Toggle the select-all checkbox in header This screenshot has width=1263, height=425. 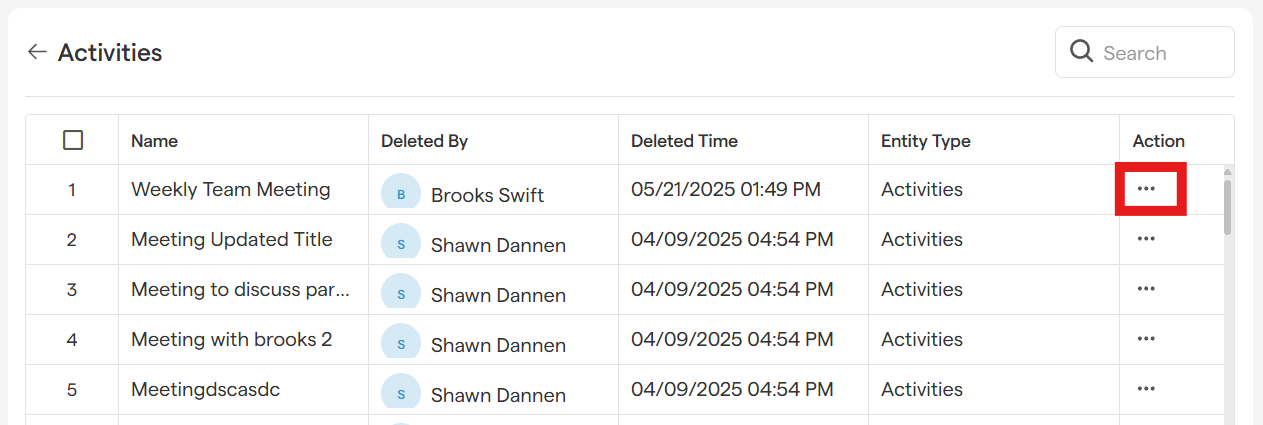[x=73, y=141]
